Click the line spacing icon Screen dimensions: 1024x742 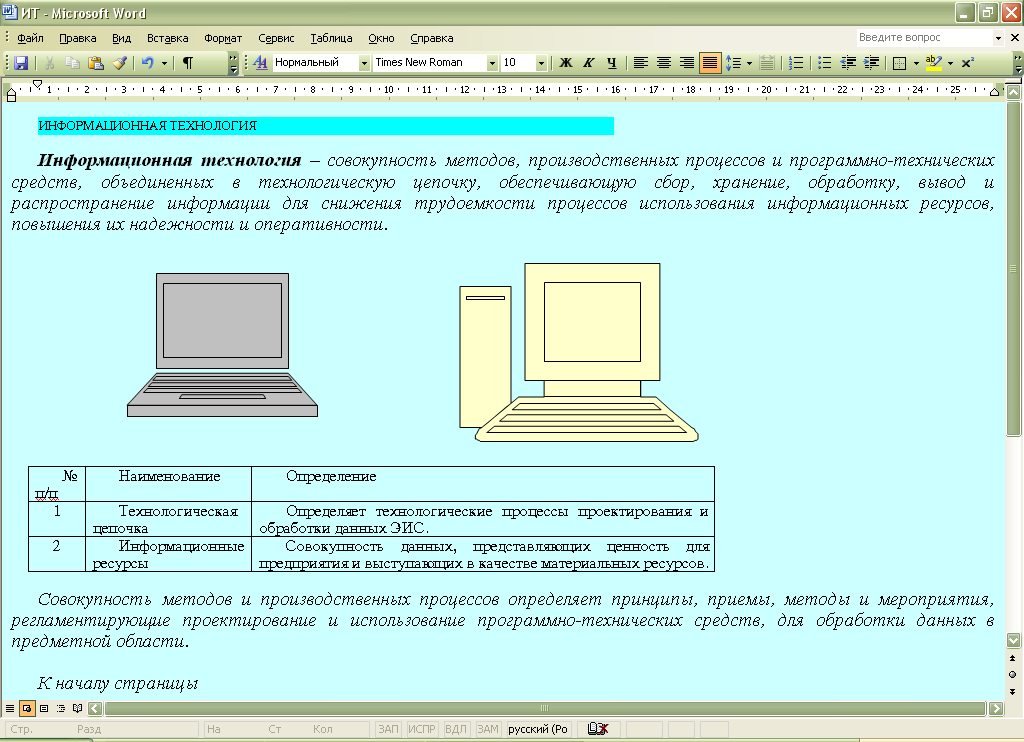[x=733, y=63]
